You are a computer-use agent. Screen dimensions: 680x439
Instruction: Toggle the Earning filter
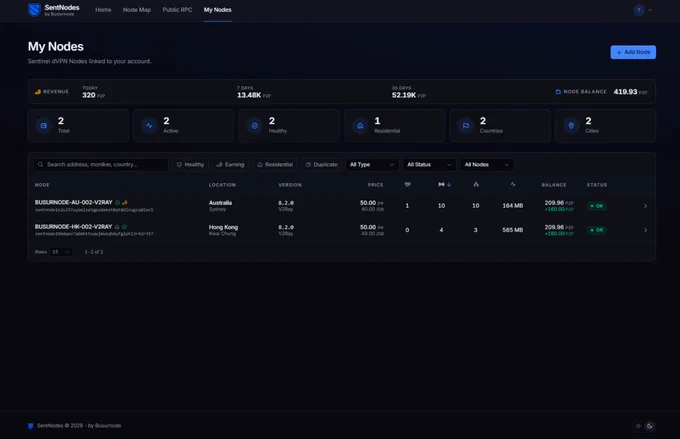(230, 164)
